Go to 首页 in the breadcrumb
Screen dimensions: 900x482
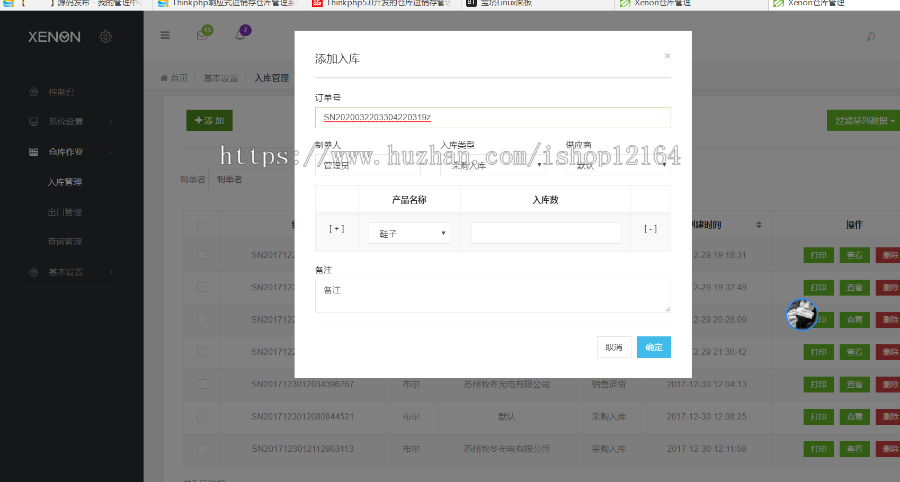click(x=179, y=78)
